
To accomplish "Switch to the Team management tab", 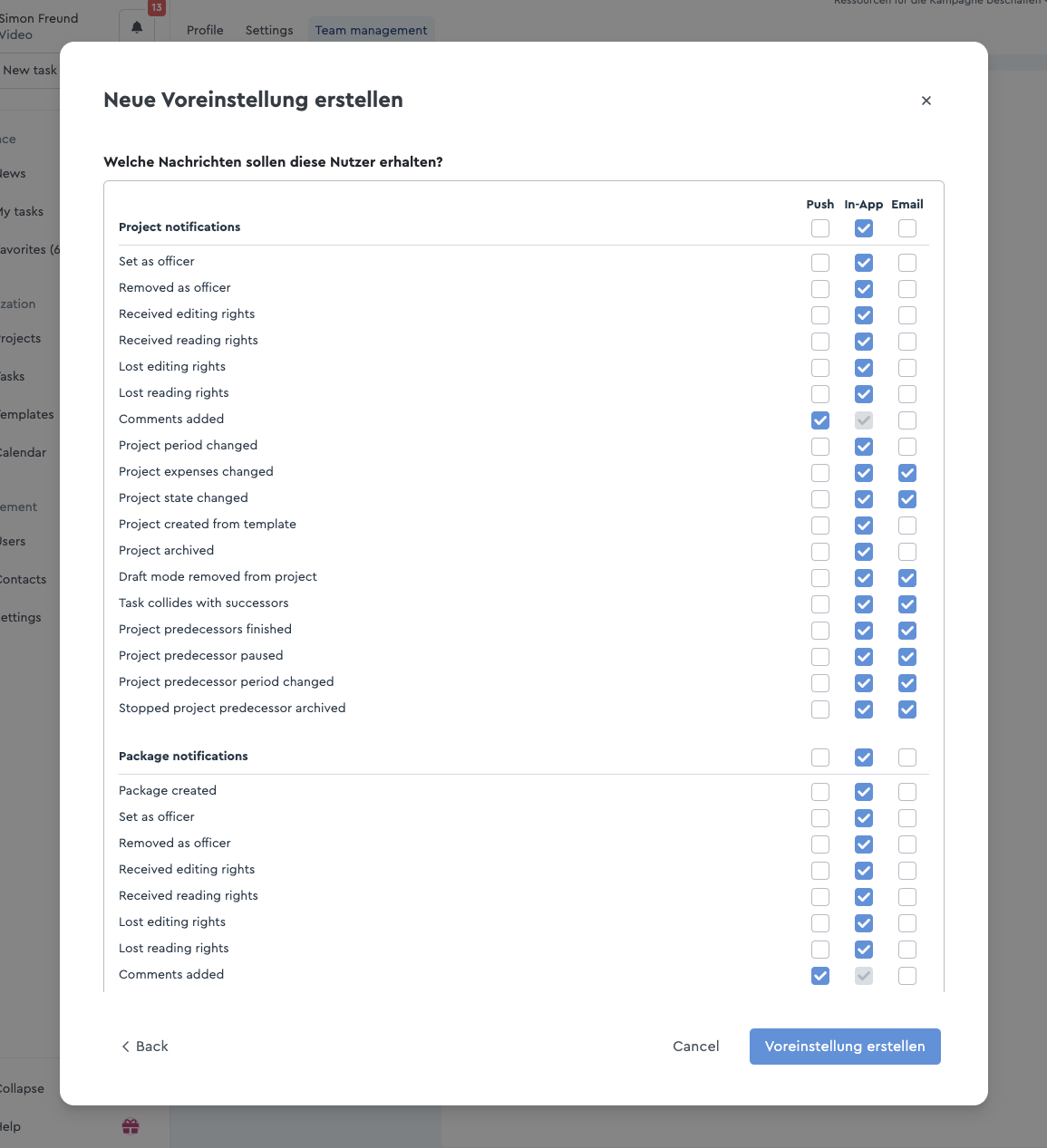I will 371,30.
